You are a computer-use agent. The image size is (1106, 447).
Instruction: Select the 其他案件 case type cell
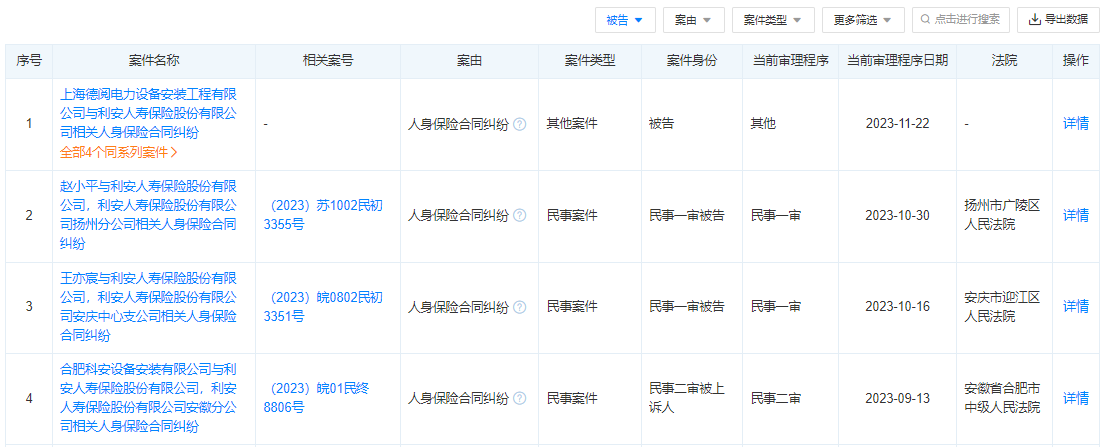click(x=590, y=124)
